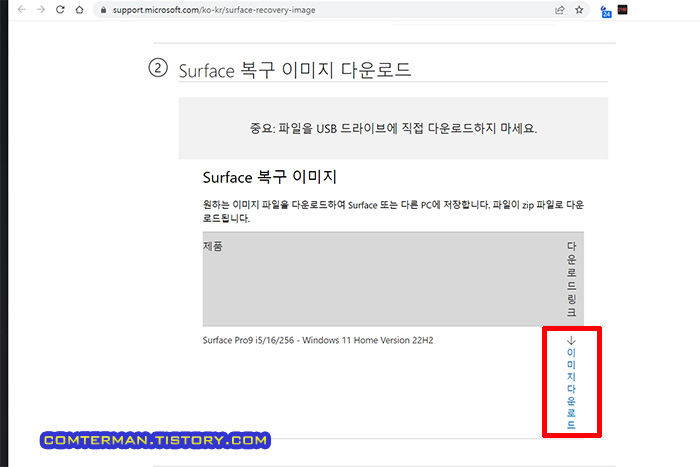Click the paragraph starting with 원하는 이미지 파일을
The image size is (700, 467).
tap(393, 211)
